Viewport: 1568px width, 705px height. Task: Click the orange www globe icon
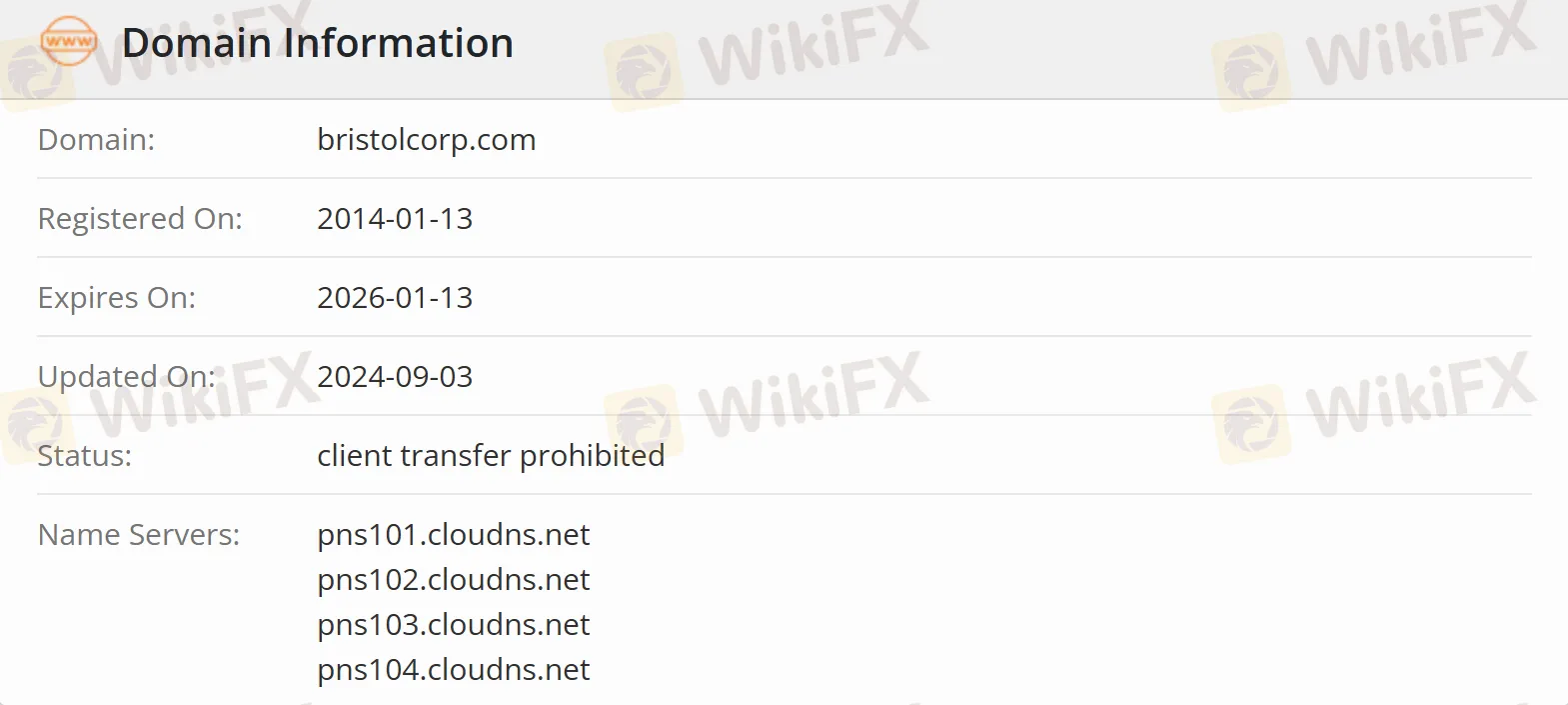(68, 41)
